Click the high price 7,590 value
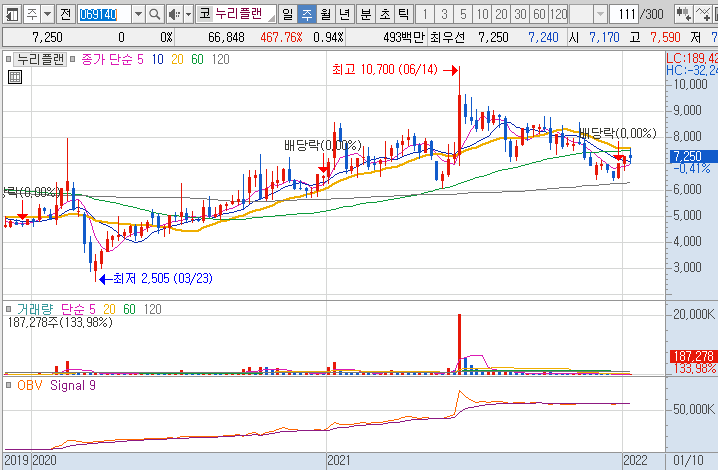The height and width of the screenshot is (470, 718). tap(665, 37)
